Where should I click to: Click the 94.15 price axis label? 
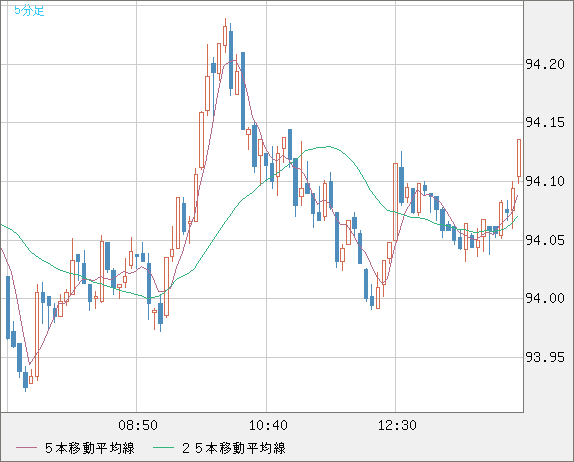pos(545,122)
